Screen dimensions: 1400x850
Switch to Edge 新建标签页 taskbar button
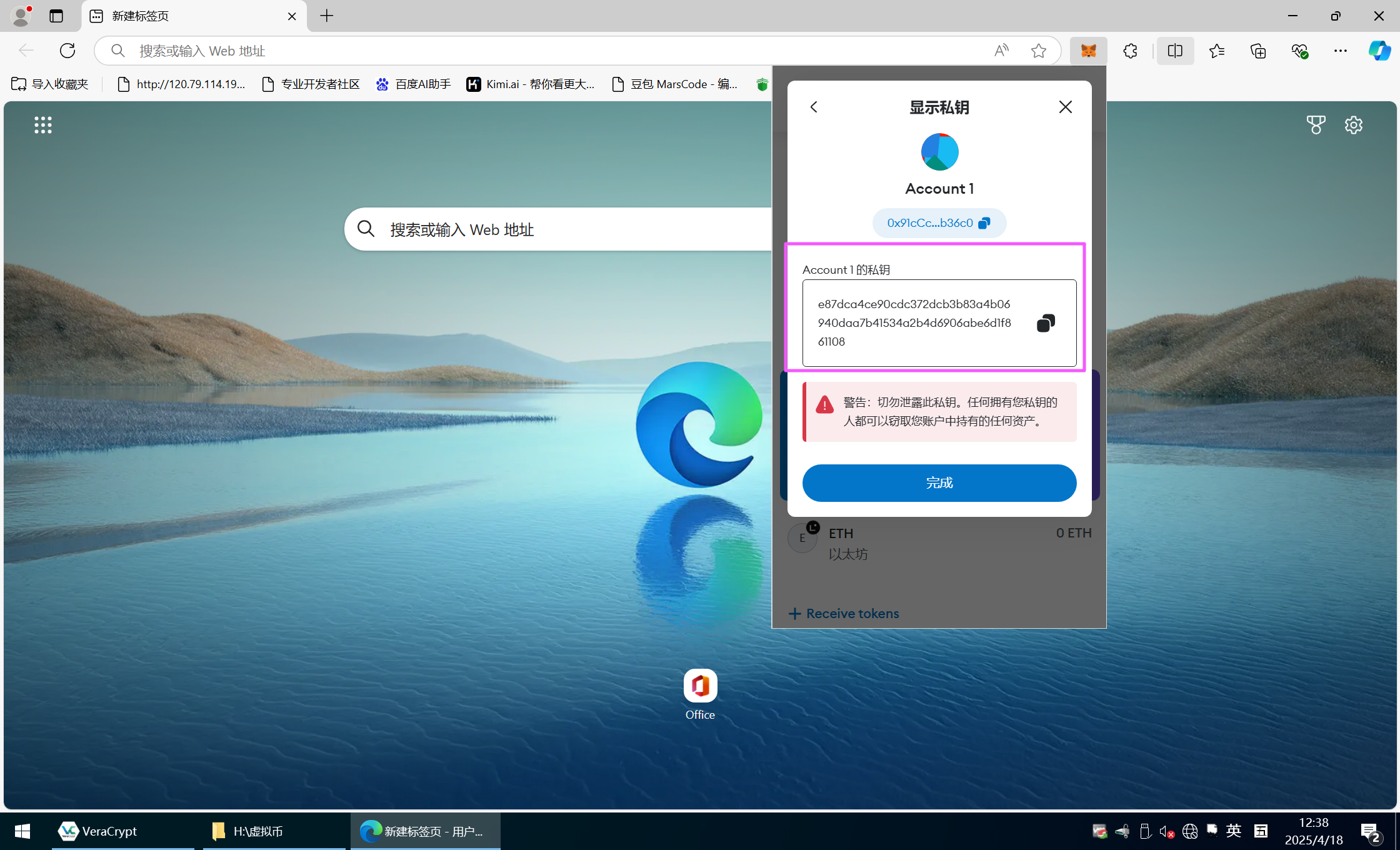(x=425, y=831)
